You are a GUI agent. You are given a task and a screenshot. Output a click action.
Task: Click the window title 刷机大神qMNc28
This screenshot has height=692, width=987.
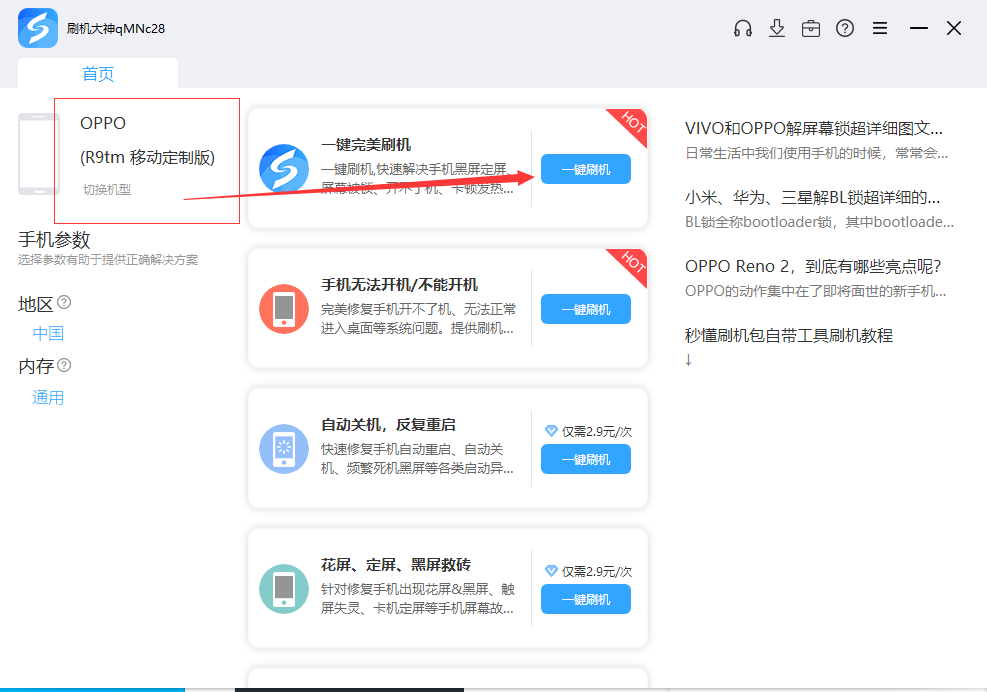pos(116,28)
